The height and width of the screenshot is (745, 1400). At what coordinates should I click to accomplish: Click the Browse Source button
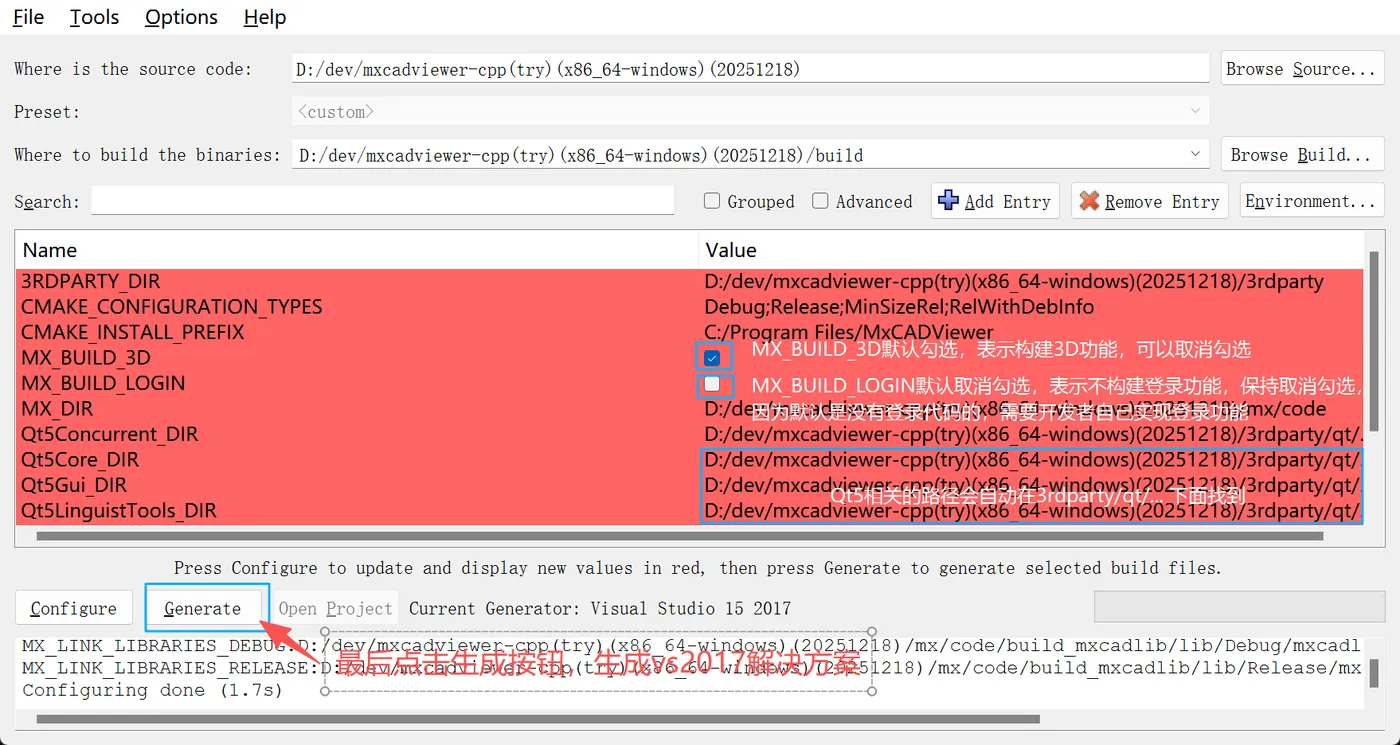tap(1301, 69)
